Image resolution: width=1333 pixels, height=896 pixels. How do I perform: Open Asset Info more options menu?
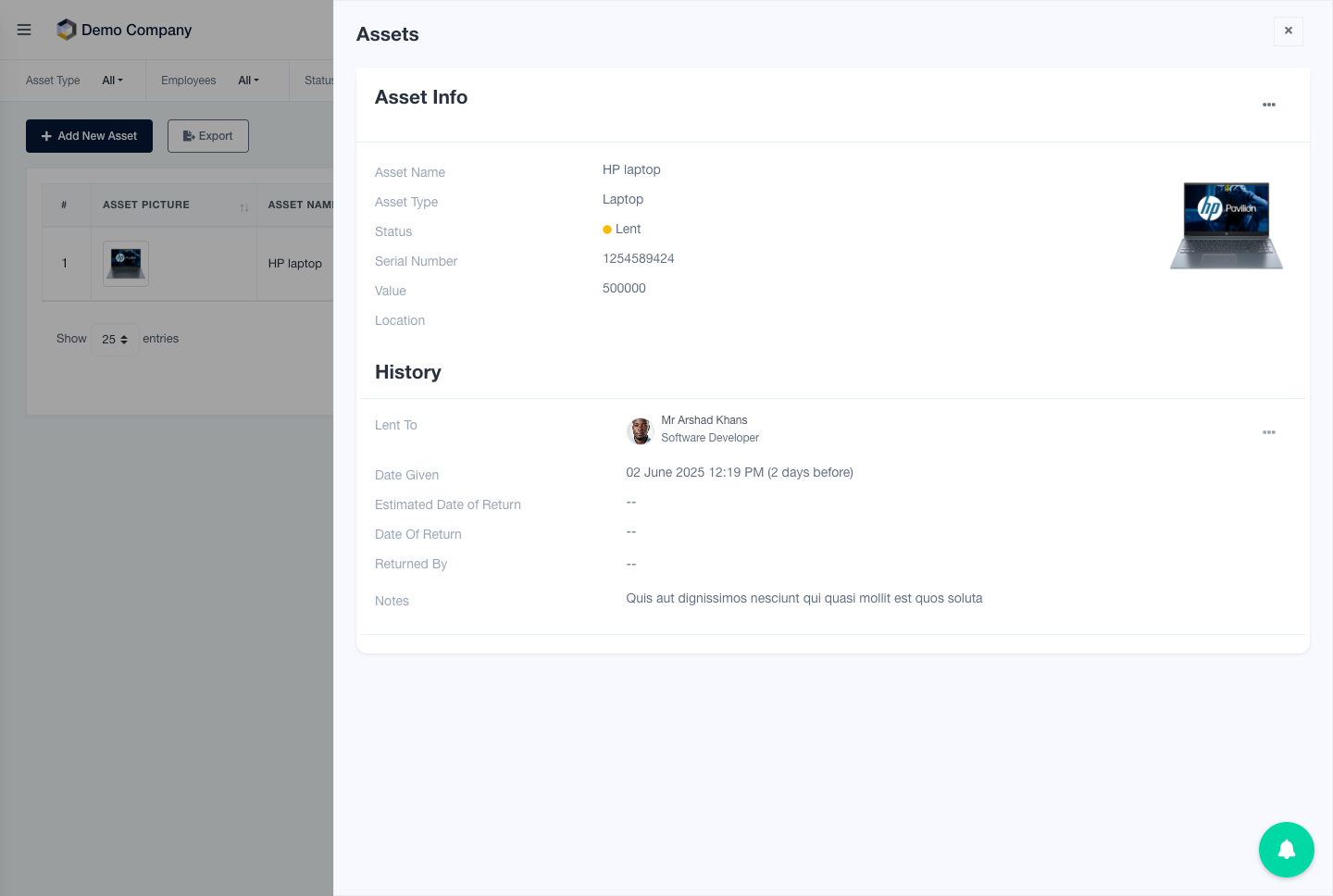1269,105
